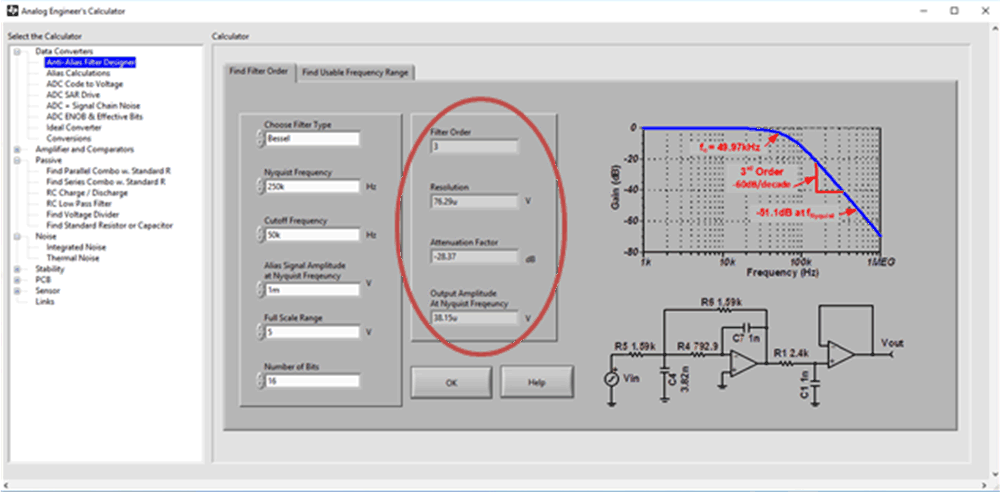Viewport: 1001px width, 492px height.
Task: Switch to the Find Filter Order tab
Action: [259, 72]
